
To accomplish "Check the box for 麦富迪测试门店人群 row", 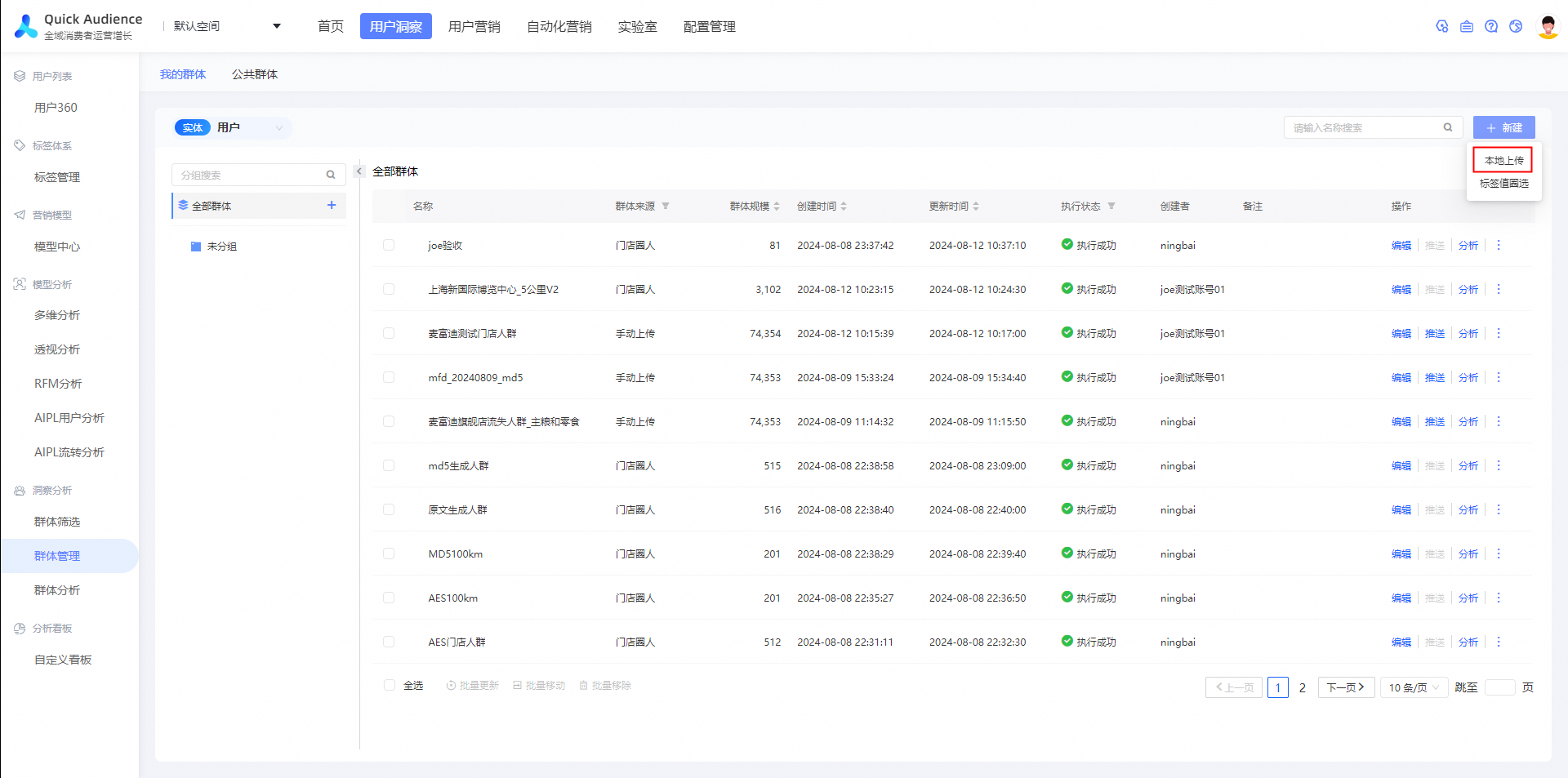I will [x=389, y=333].
